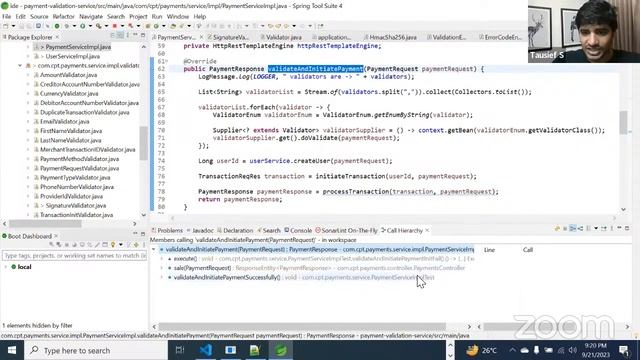Image resolution: width=640 pixels, height=360 pixels.
Task: Select EmailValidator.java in Package Explorer
Action: pyautogui.click(x=64, y=122)
